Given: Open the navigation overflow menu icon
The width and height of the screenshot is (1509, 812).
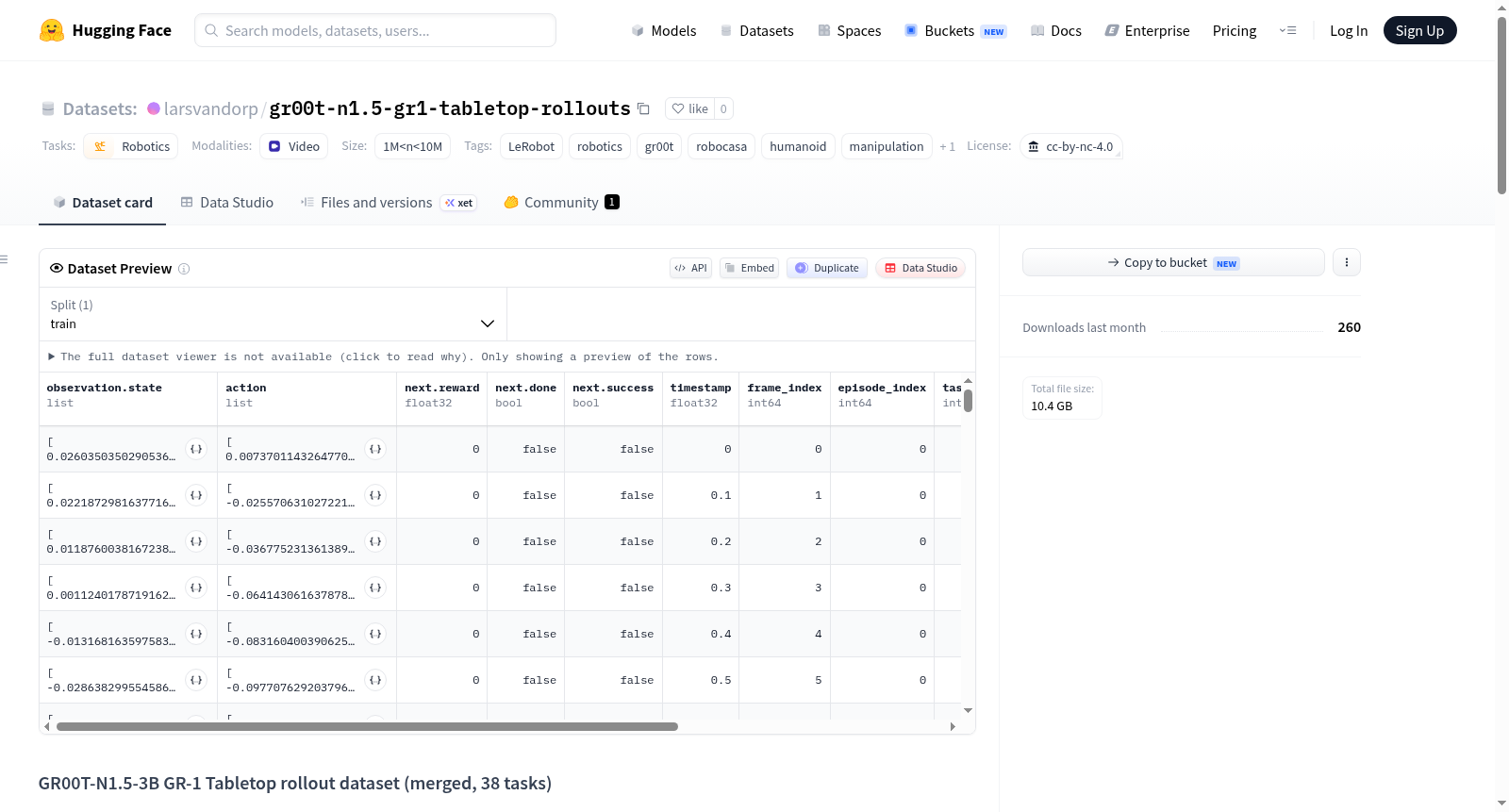Looking at the screenshot, I should (1287, 30).
